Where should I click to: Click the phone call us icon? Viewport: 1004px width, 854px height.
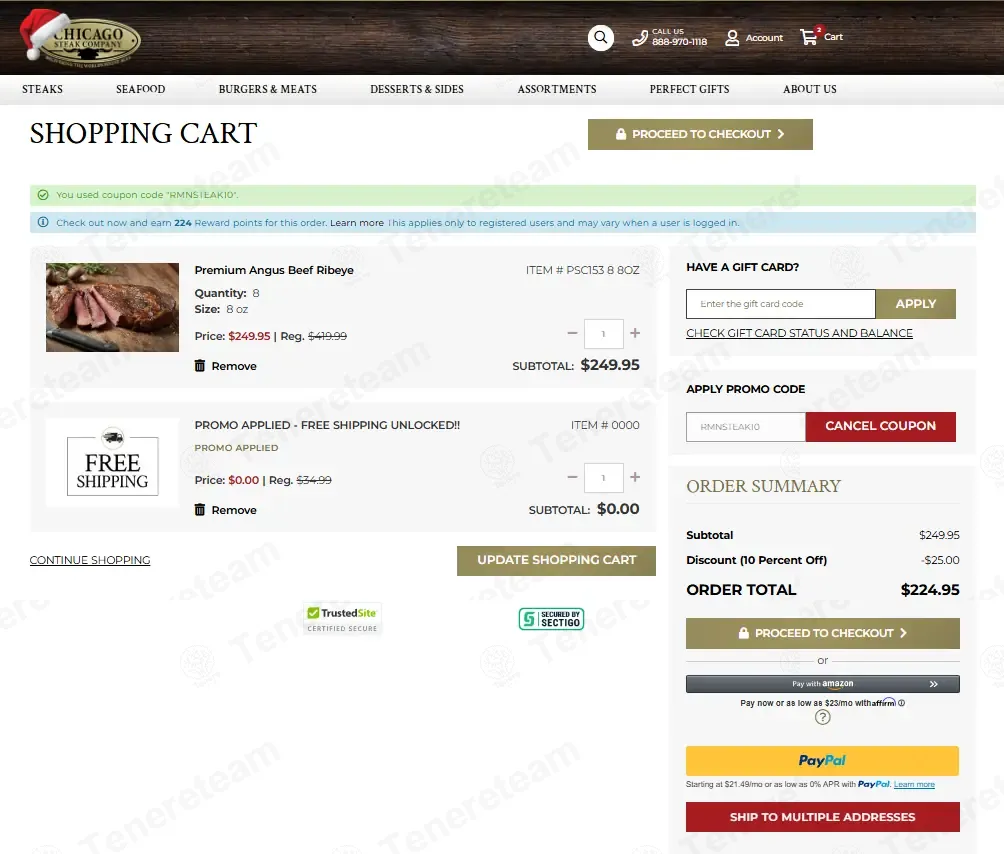640,38
